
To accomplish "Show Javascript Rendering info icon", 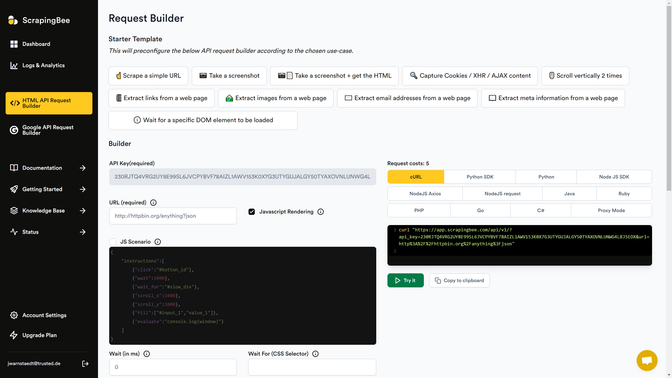I will [x=321, y=212].
